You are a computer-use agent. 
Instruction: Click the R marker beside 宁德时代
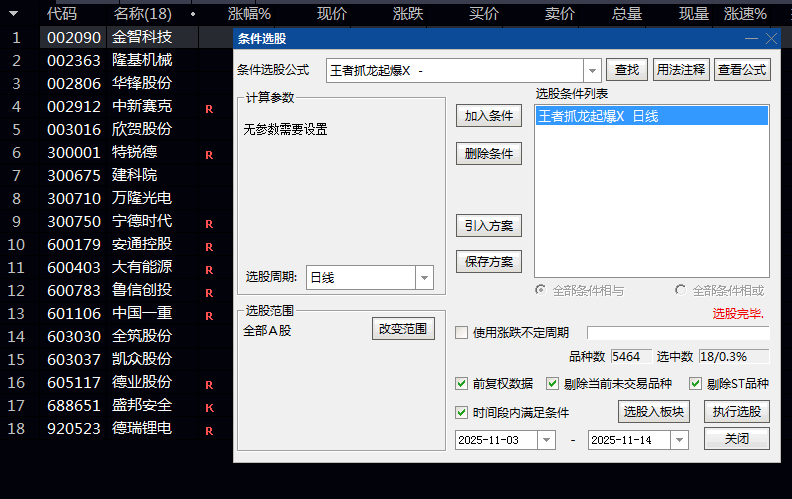[x=209, y=224]
